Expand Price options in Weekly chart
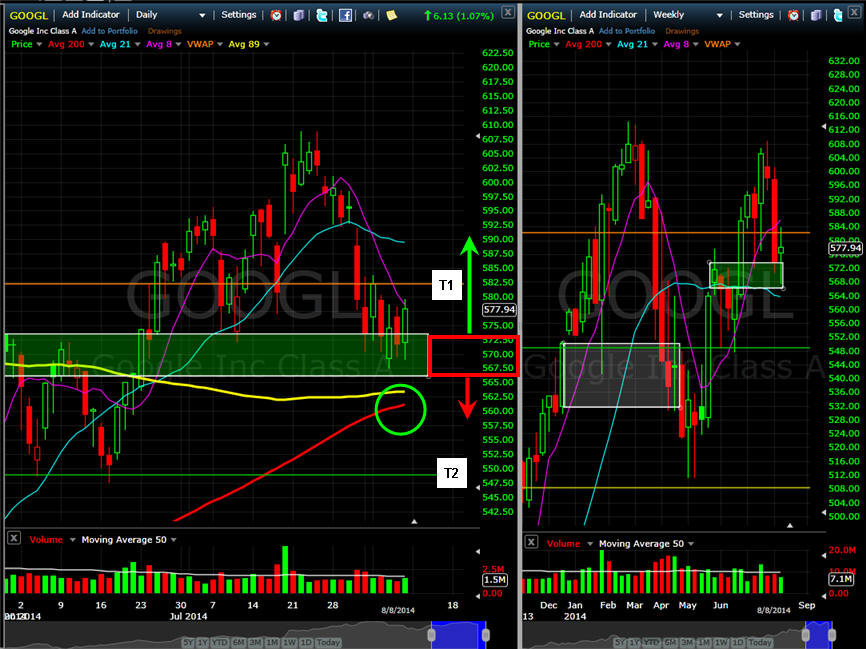This screenshot has width=866, height=649. click(557, 45)
